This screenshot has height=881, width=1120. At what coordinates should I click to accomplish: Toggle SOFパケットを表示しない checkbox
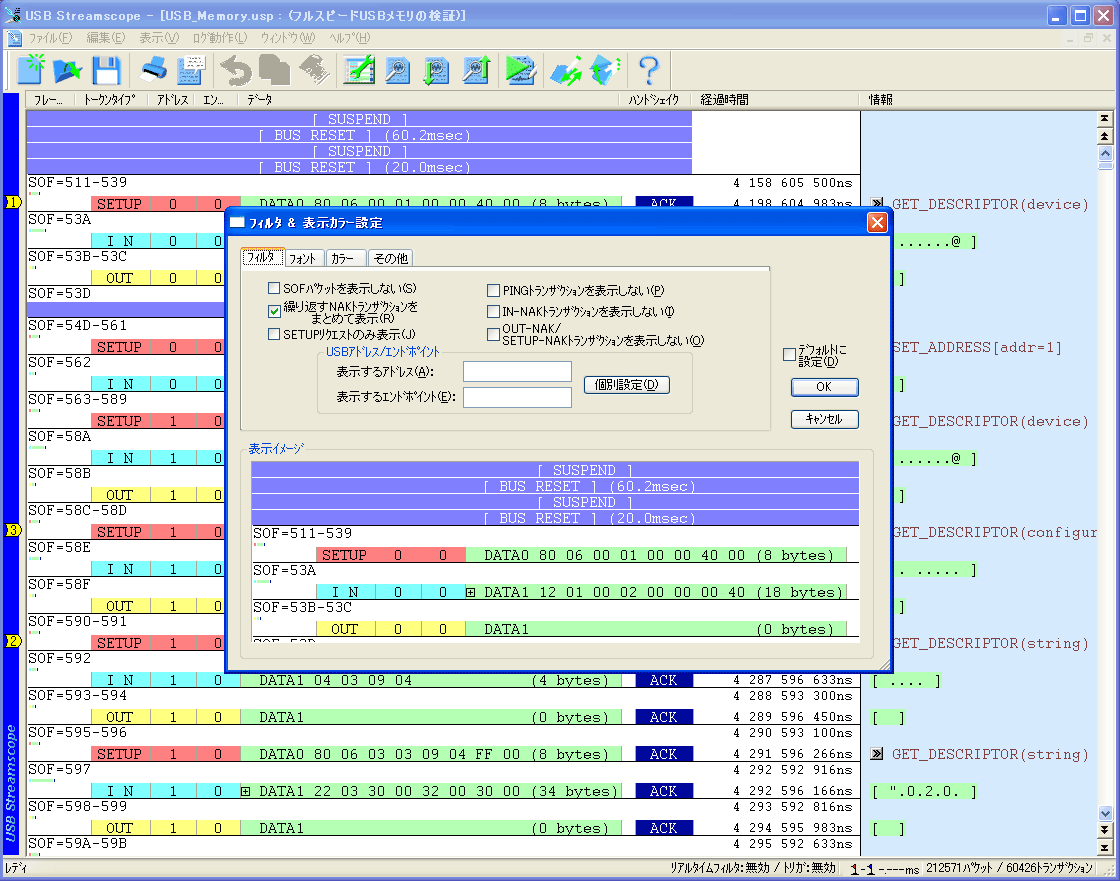[x=274, y=288]
